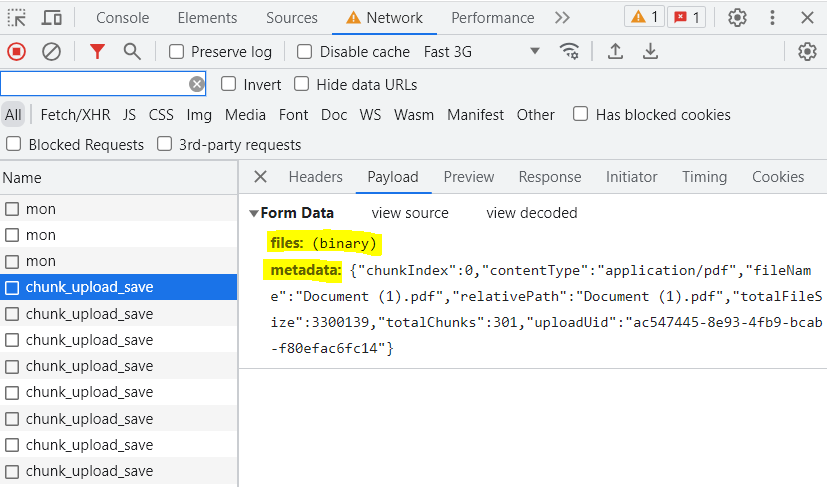Image resolution: width=827 pixels, height=487 pixels.
Task: Stop recording network log
Action: 17,52
